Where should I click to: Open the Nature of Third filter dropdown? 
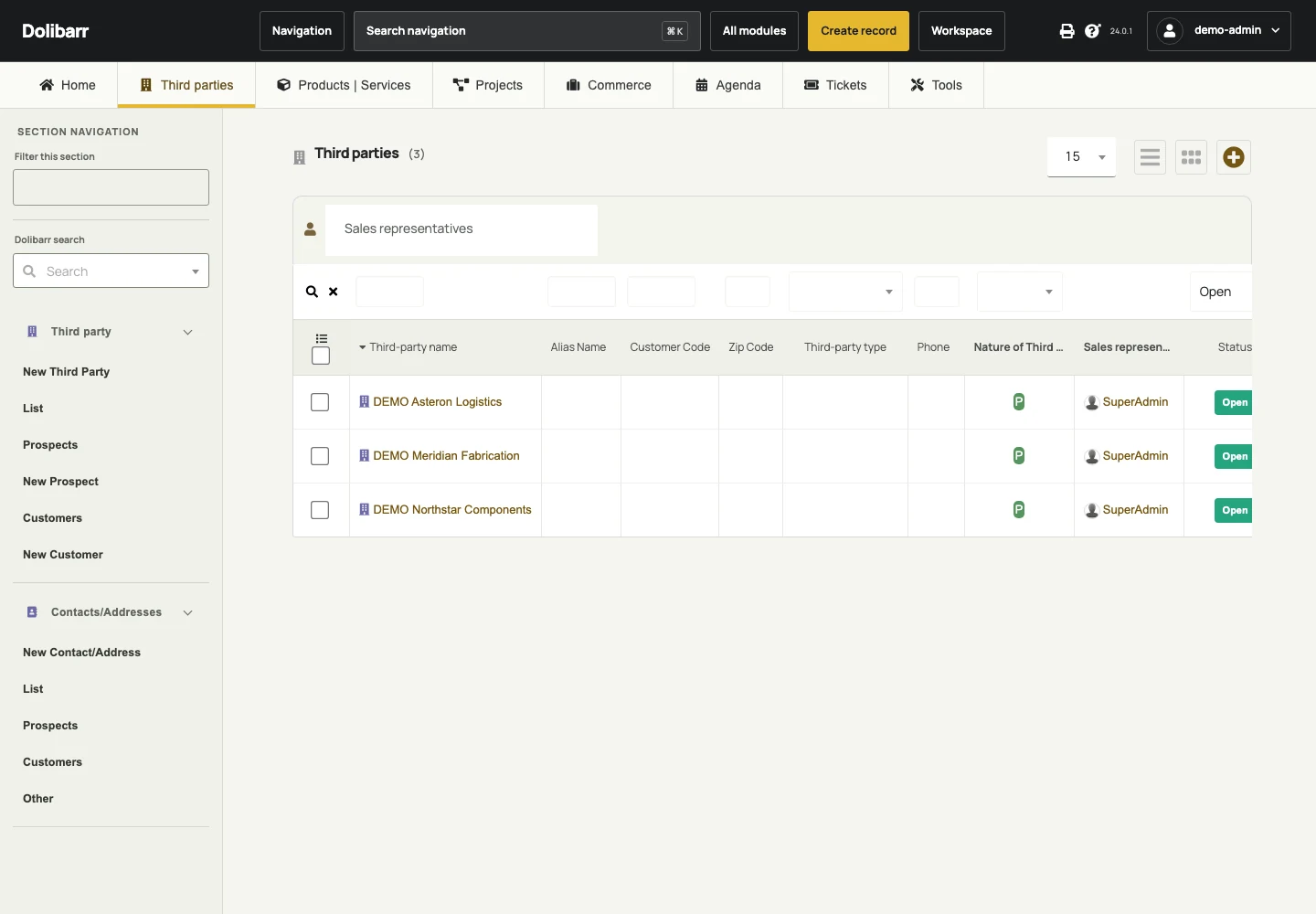coord(1020,292)
